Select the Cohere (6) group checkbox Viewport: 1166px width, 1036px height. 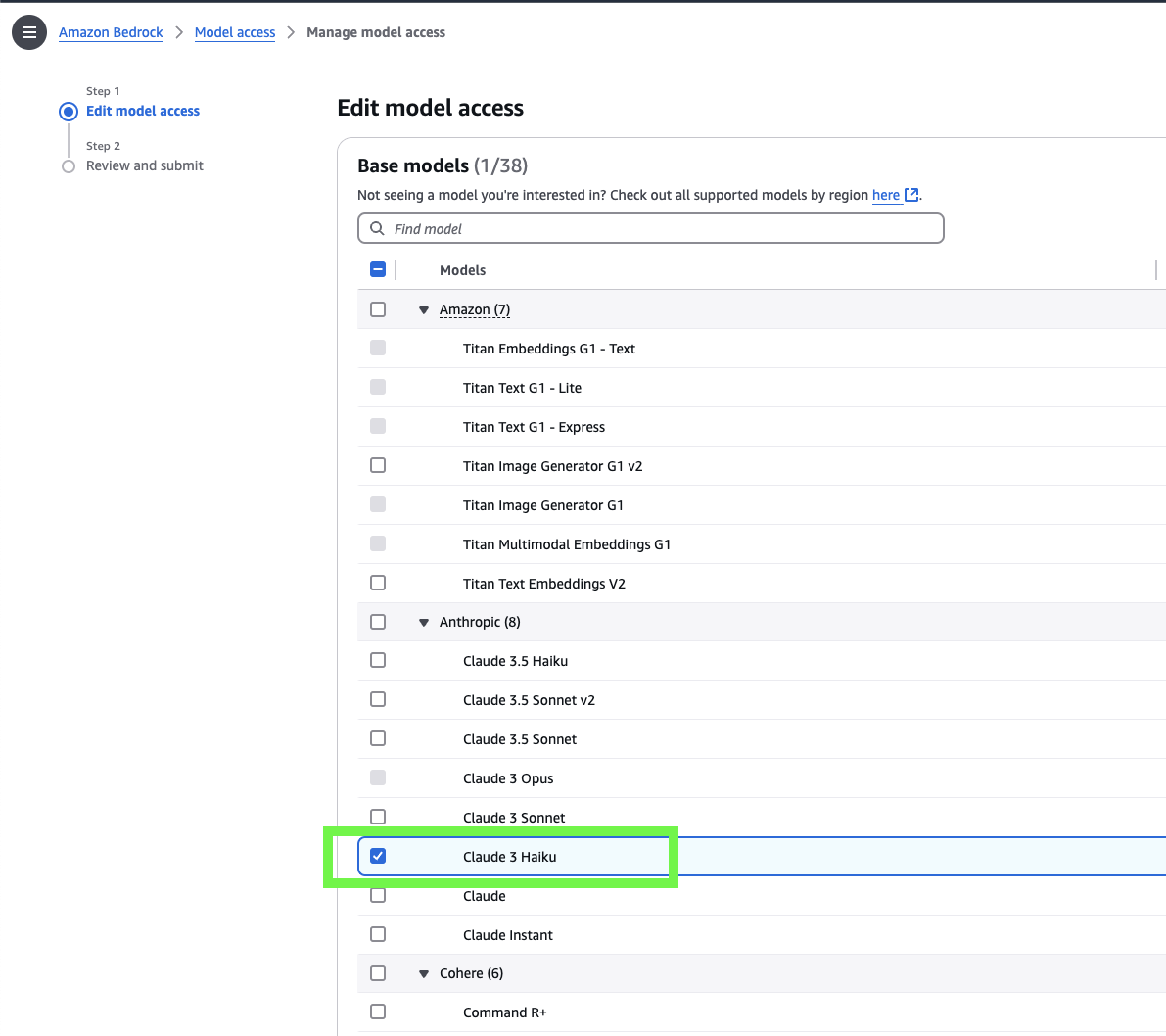[x=378, y=973]
